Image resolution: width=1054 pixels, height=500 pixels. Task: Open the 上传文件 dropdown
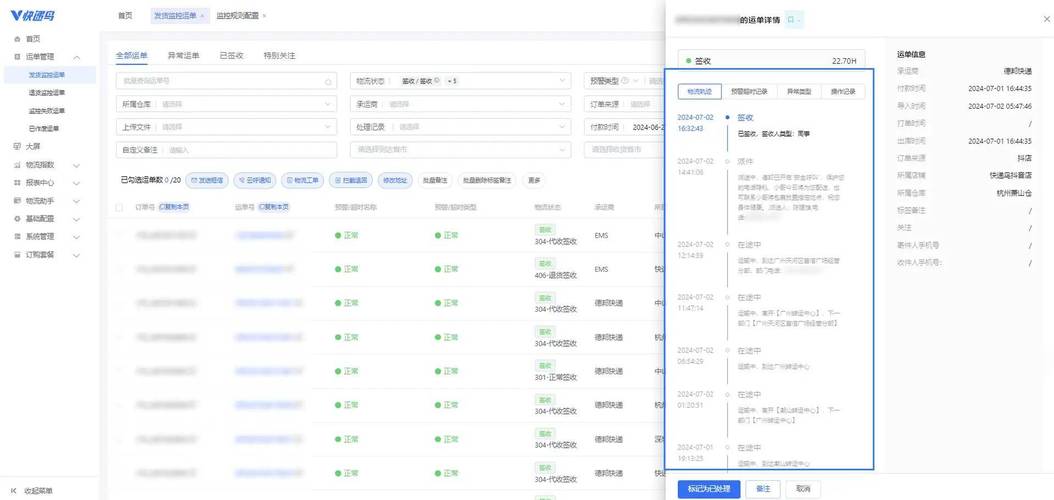(x=227, y=127)
